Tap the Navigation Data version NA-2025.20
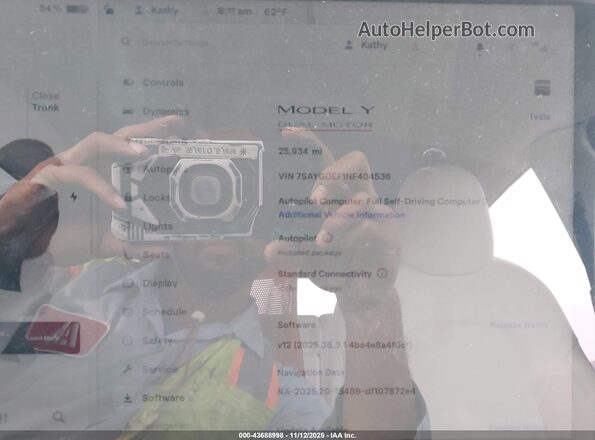Viewport: 595px width, 440px height. [346, 391]
